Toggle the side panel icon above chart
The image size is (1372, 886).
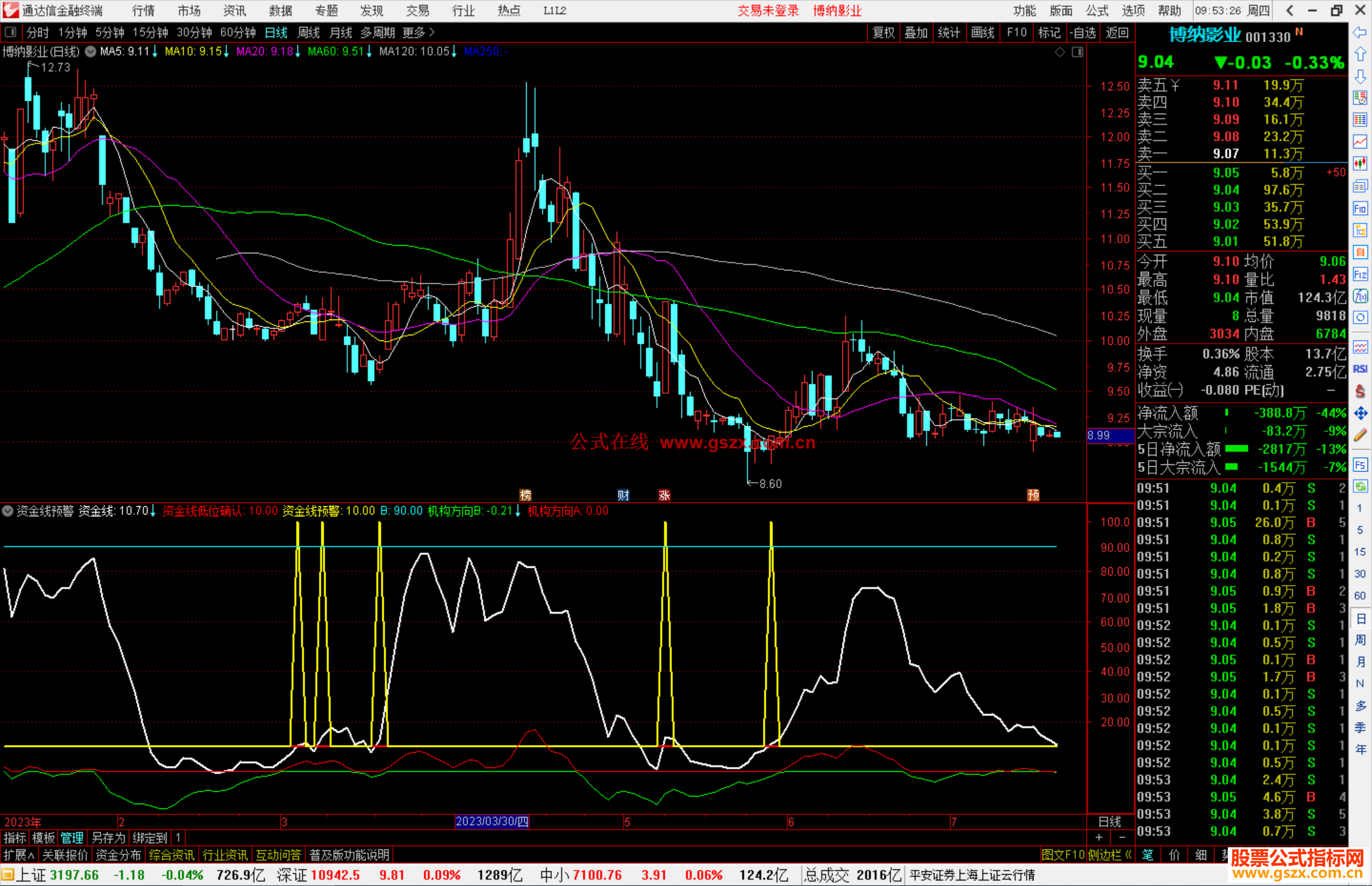(x=1077, y=52)
